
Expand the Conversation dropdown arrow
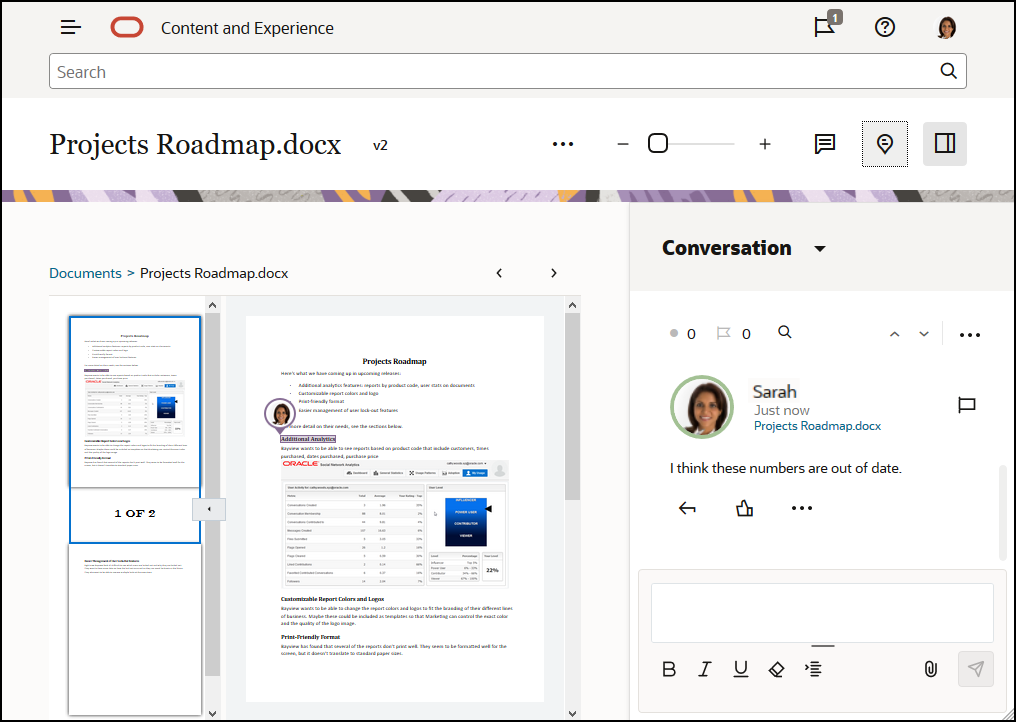coord(820,249)
